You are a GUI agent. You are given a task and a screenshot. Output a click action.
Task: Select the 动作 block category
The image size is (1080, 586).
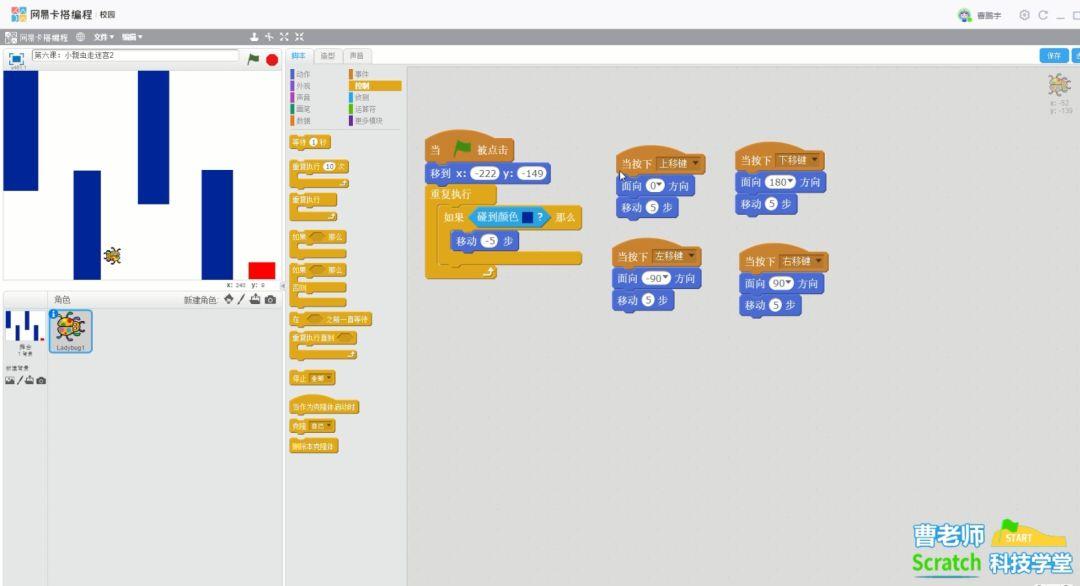tap(302, 74)
